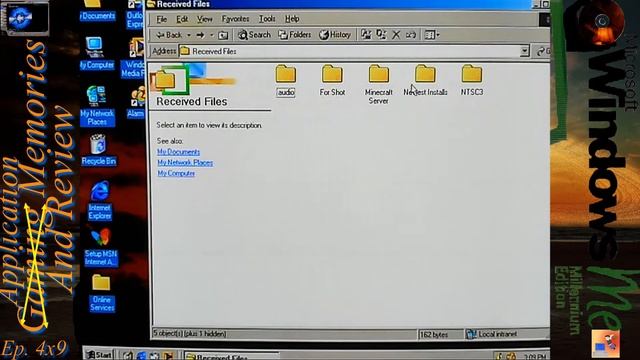Viewport: 640px width, 360px height.
Task: Select the My Computer desktop icon
Action: [x=96, y=53]
